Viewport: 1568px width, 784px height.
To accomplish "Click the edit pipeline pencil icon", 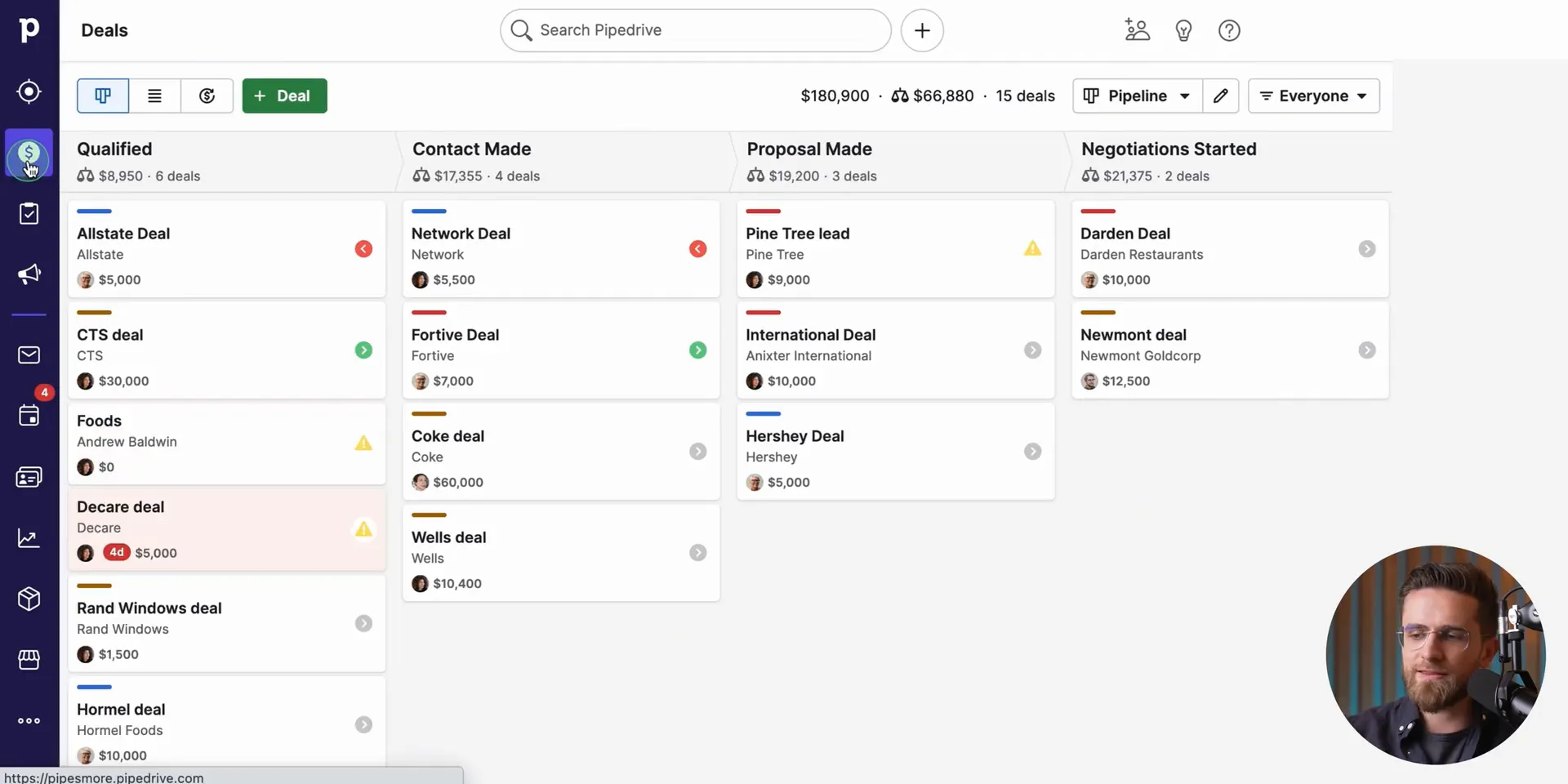I will (x=1221, y=96).
